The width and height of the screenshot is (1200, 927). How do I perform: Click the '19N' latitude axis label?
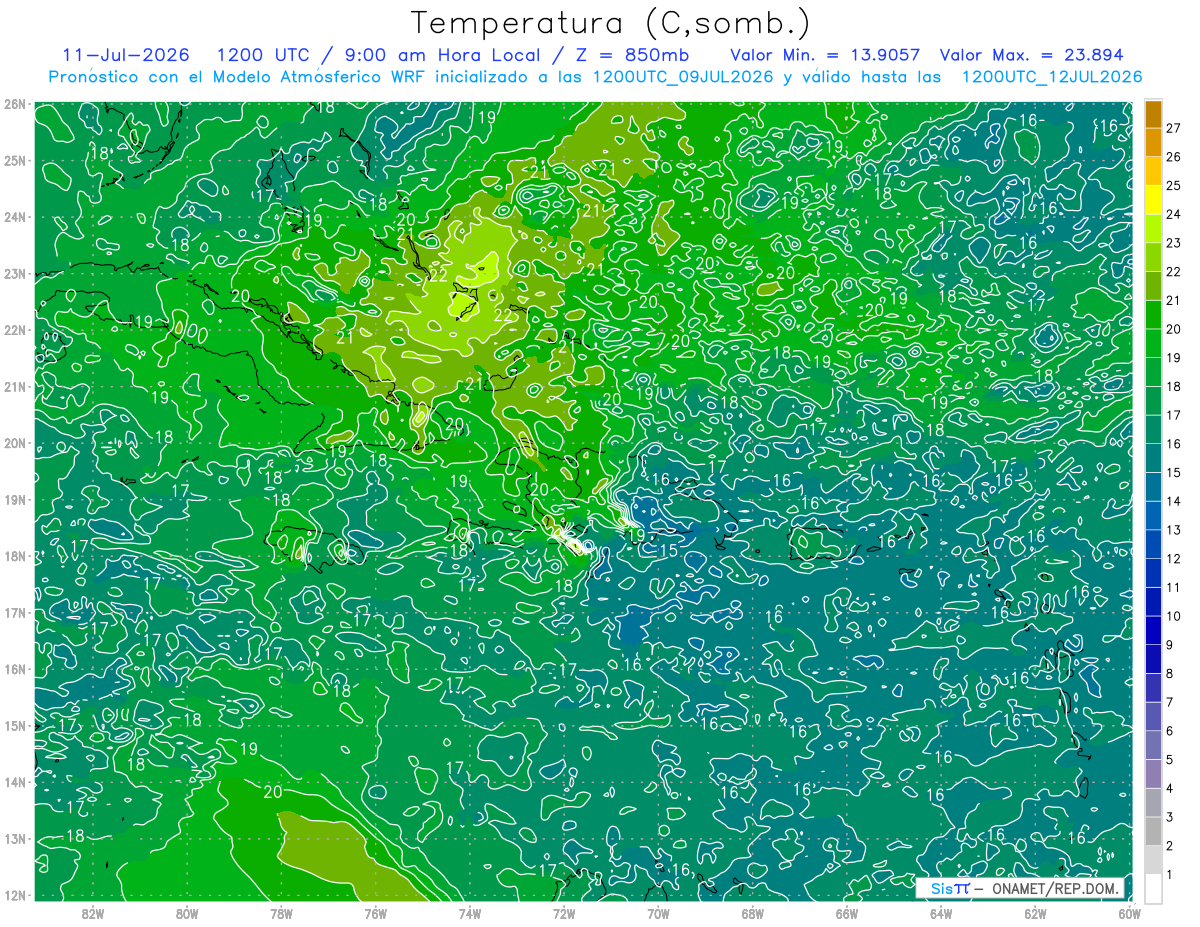coord(14,499)
